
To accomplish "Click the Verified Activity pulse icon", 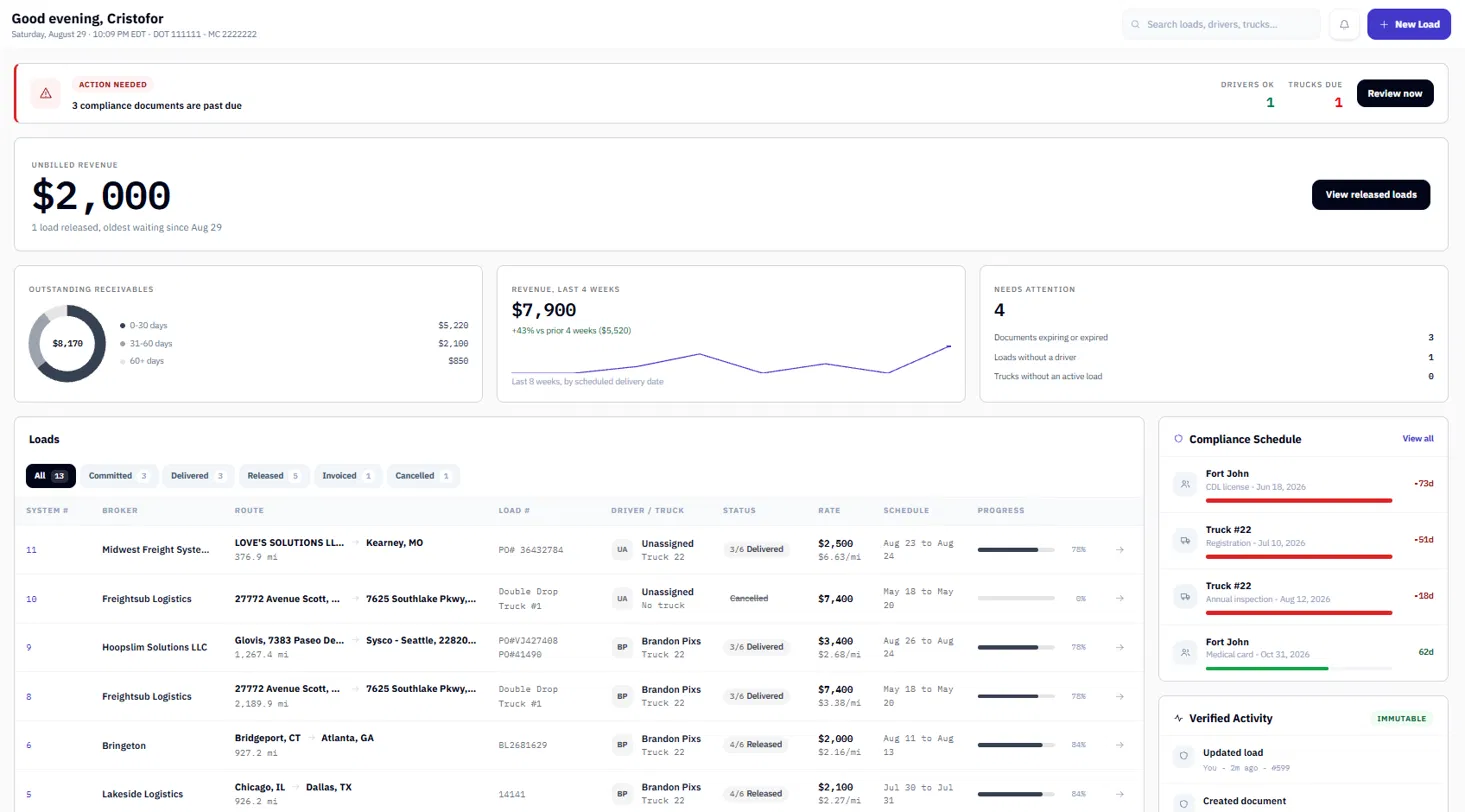I will [1178, 718].
